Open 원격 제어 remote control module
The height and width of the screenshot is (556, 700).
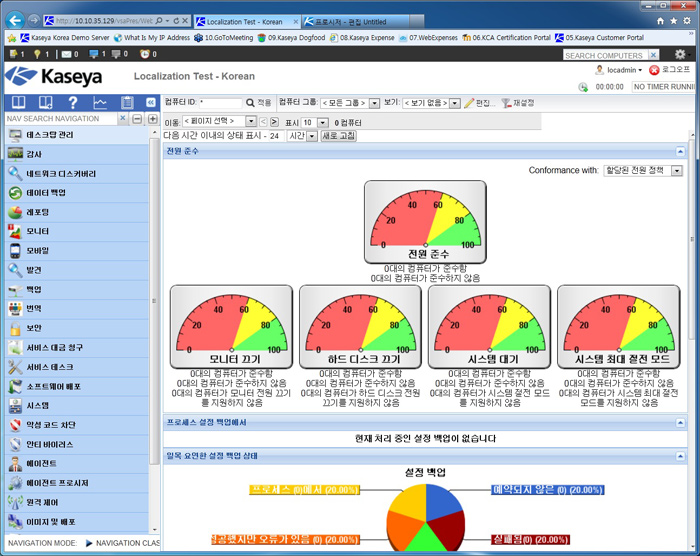pyautogui.click(x=77, y=502)
